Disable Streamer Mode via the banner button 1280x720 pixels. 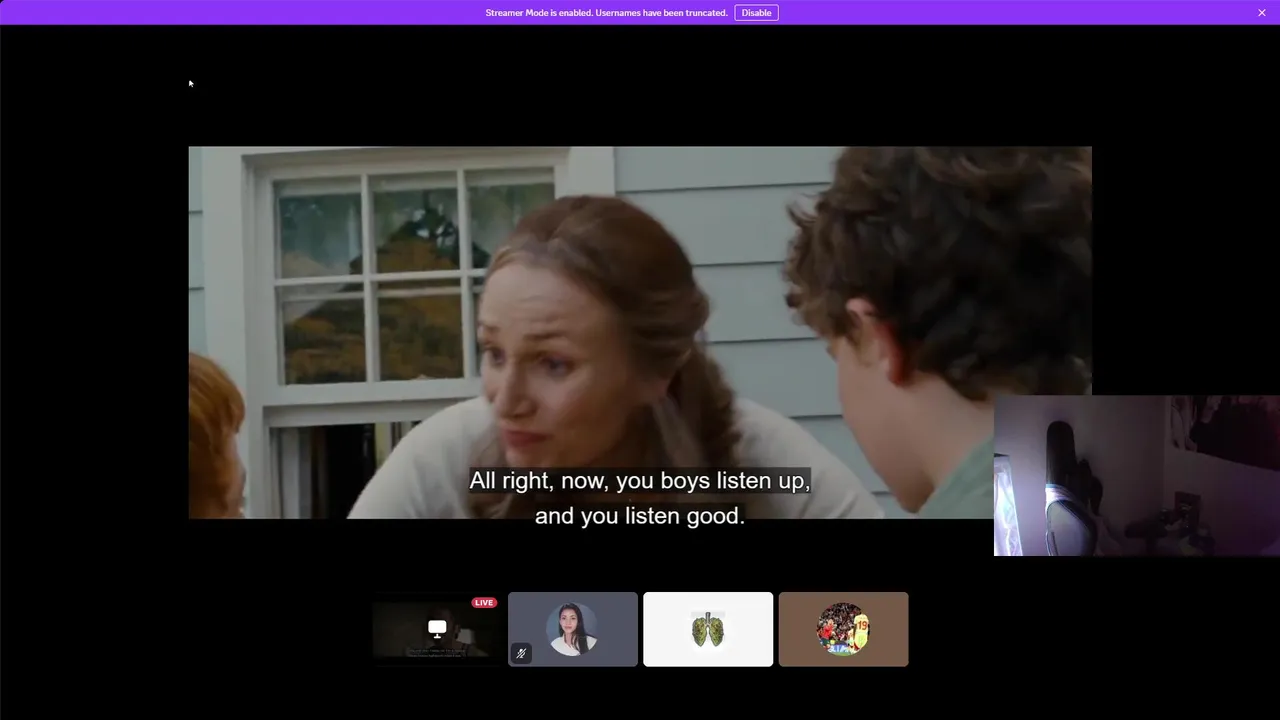[x=756, y=13]
